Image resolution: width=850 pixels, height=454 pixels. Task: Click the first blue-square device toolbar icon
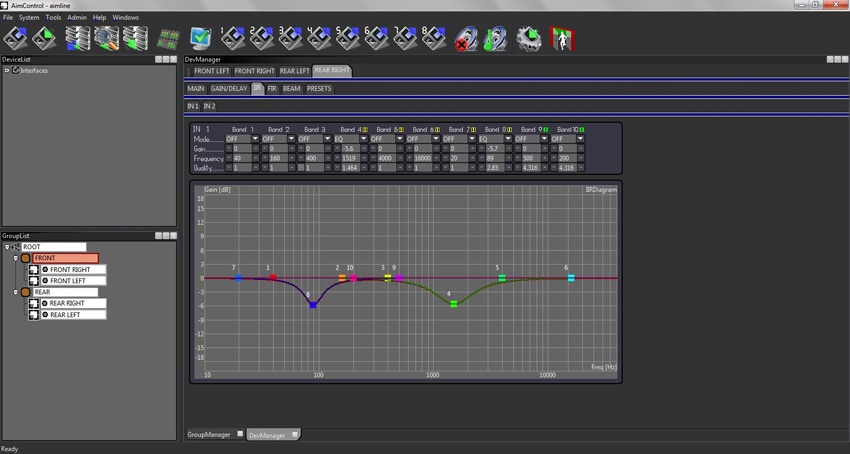click(x=16, y=39)
